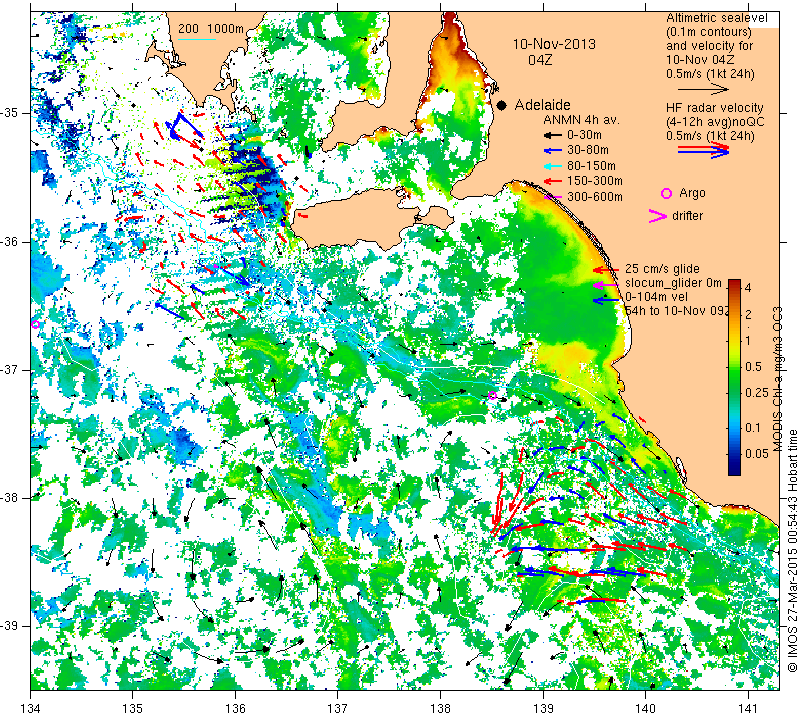Click the '30-80m' legend label
This screenshot has height=720, width=800.
(x=588, y=151)
